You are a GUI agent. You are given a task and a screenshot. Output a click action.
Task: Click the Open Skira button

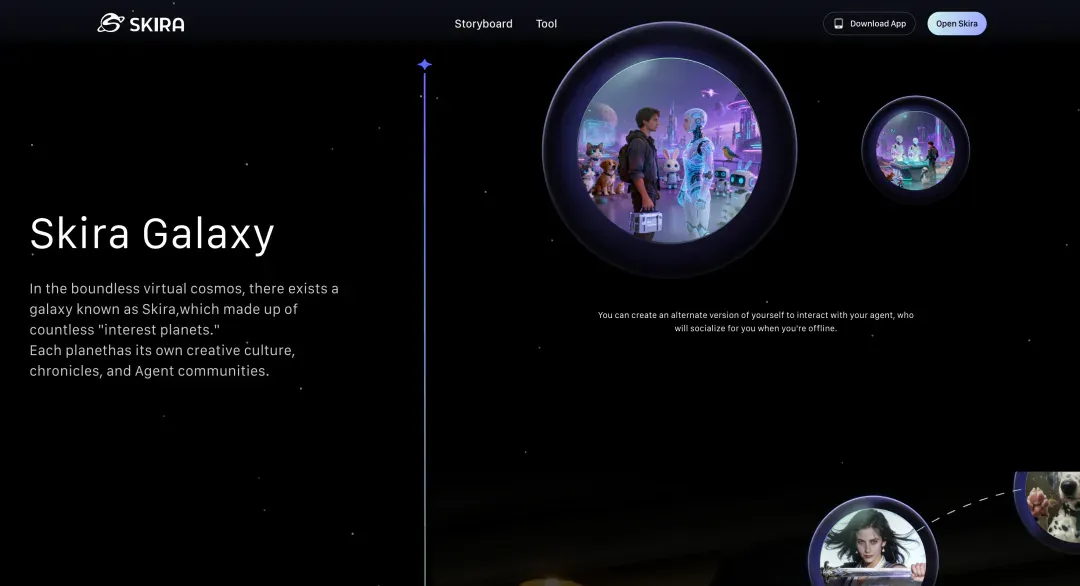pos(957,23)
